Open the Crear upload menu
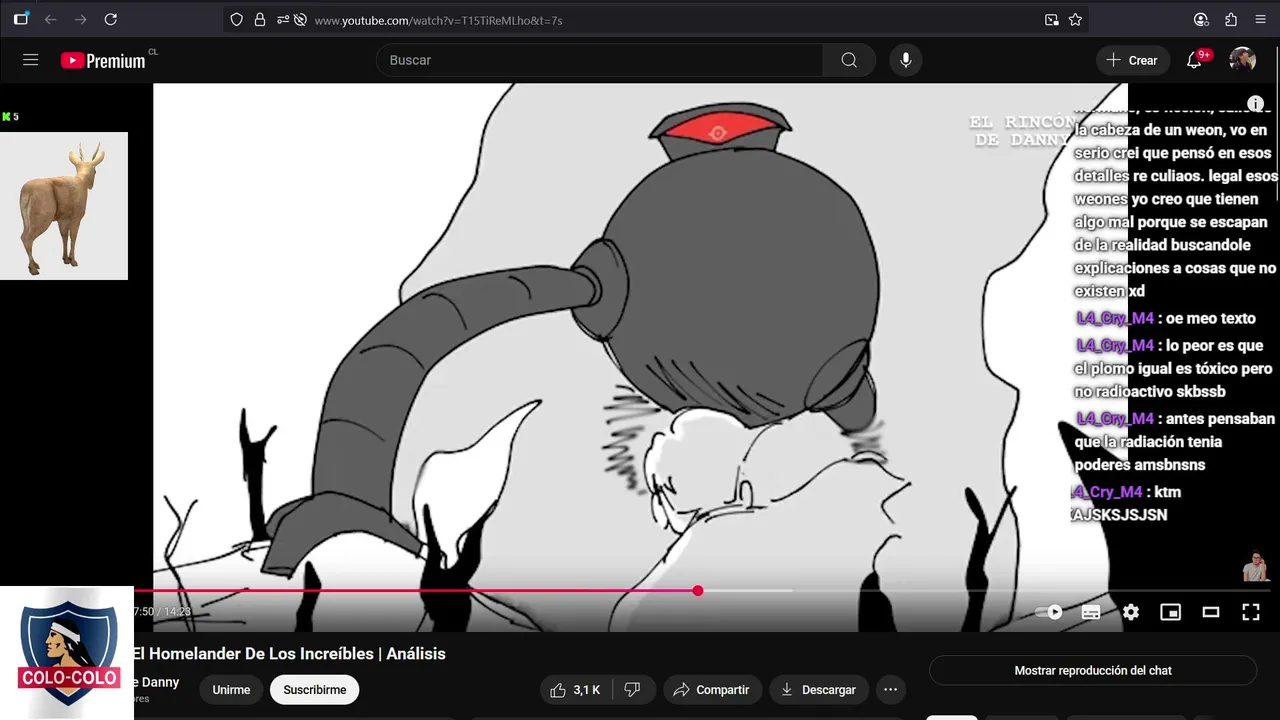Image resolution: width=1280 pixels, height=720 pixels. (1132, 60)
